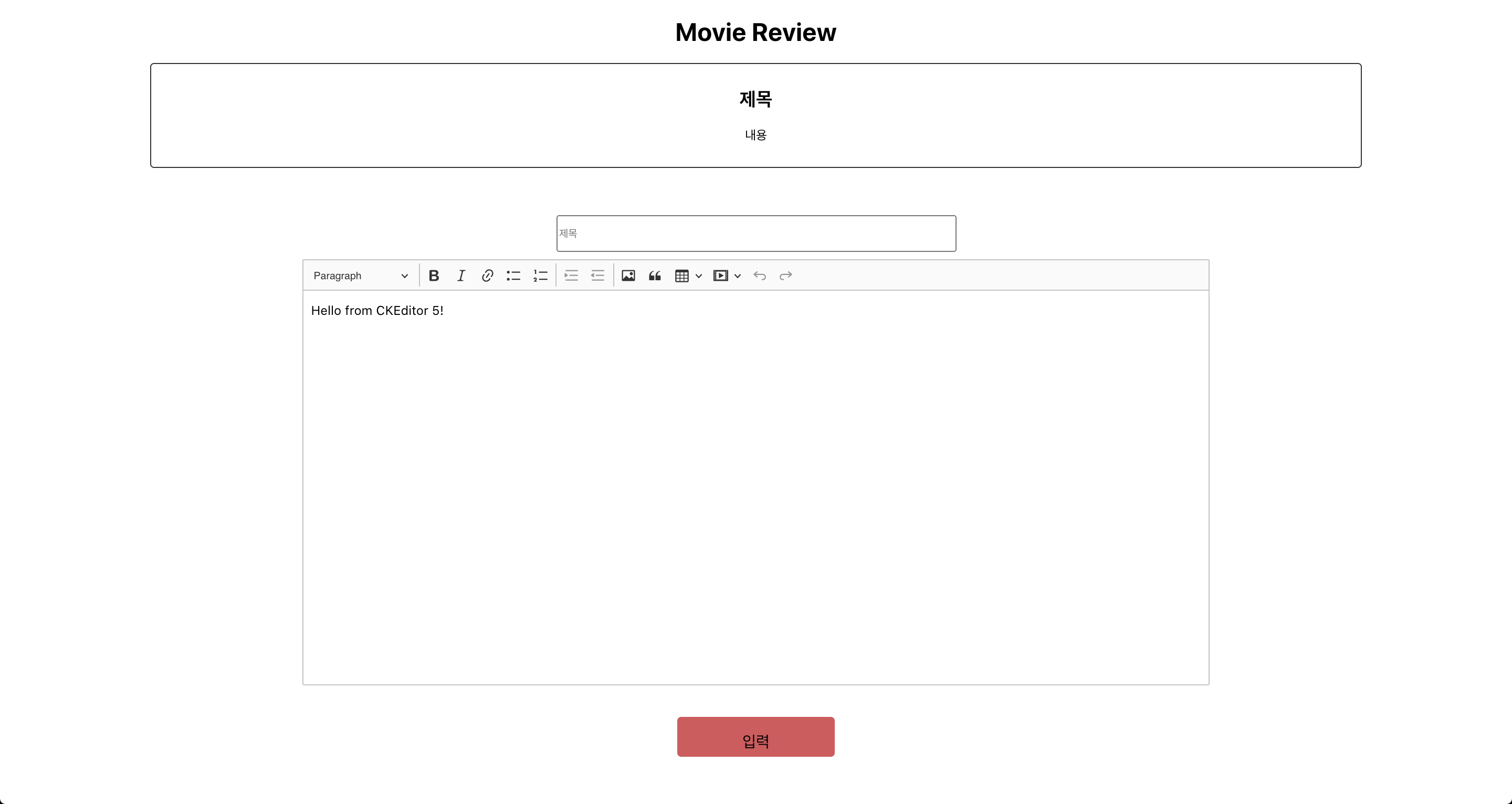The height and width of the screenshot is (804, 1512).
Task: Create a numbered list
Action: click(x=540, y=276)
